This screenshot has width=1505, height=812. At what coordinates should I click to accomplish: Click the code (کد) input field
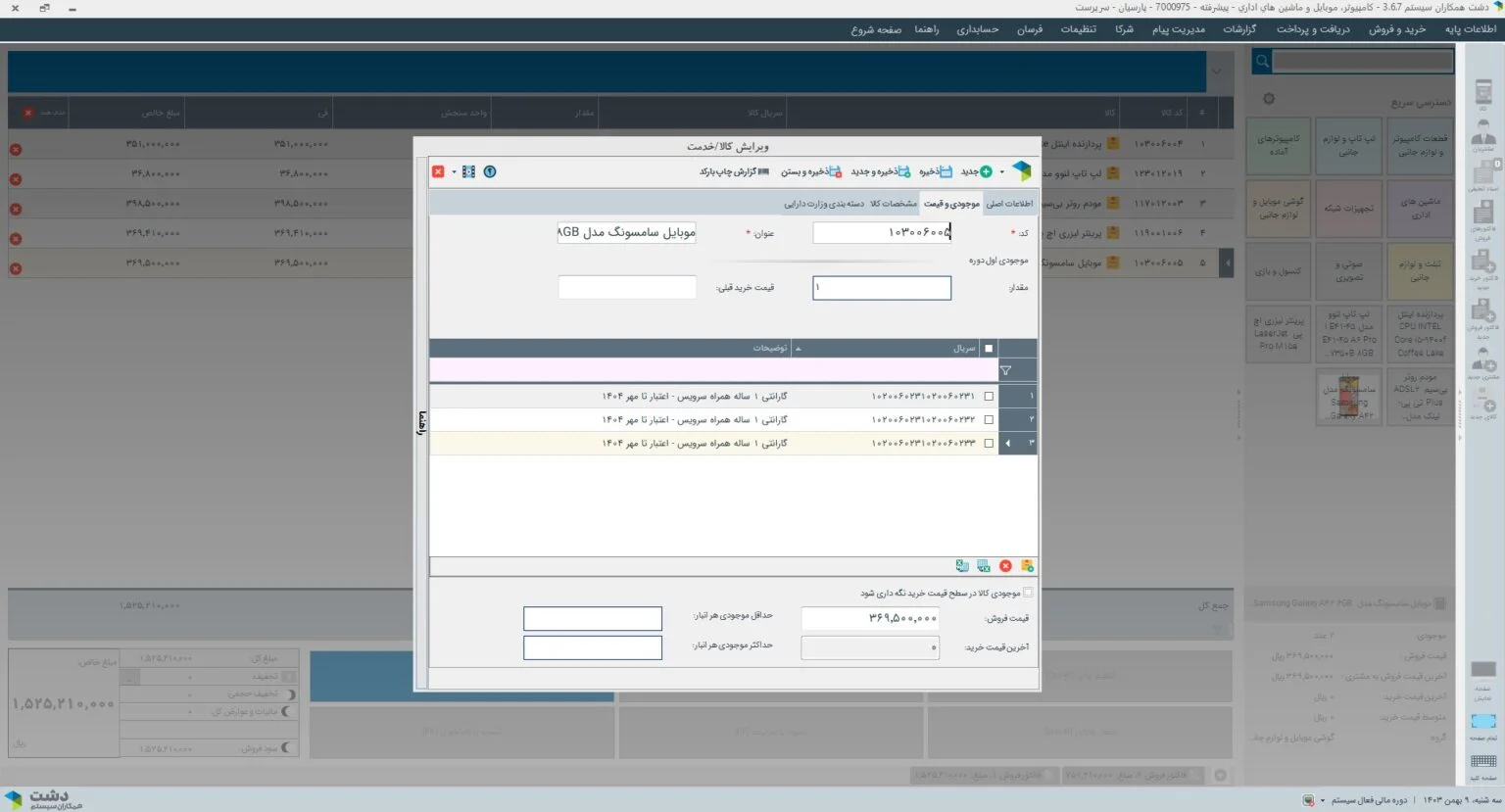882,232
